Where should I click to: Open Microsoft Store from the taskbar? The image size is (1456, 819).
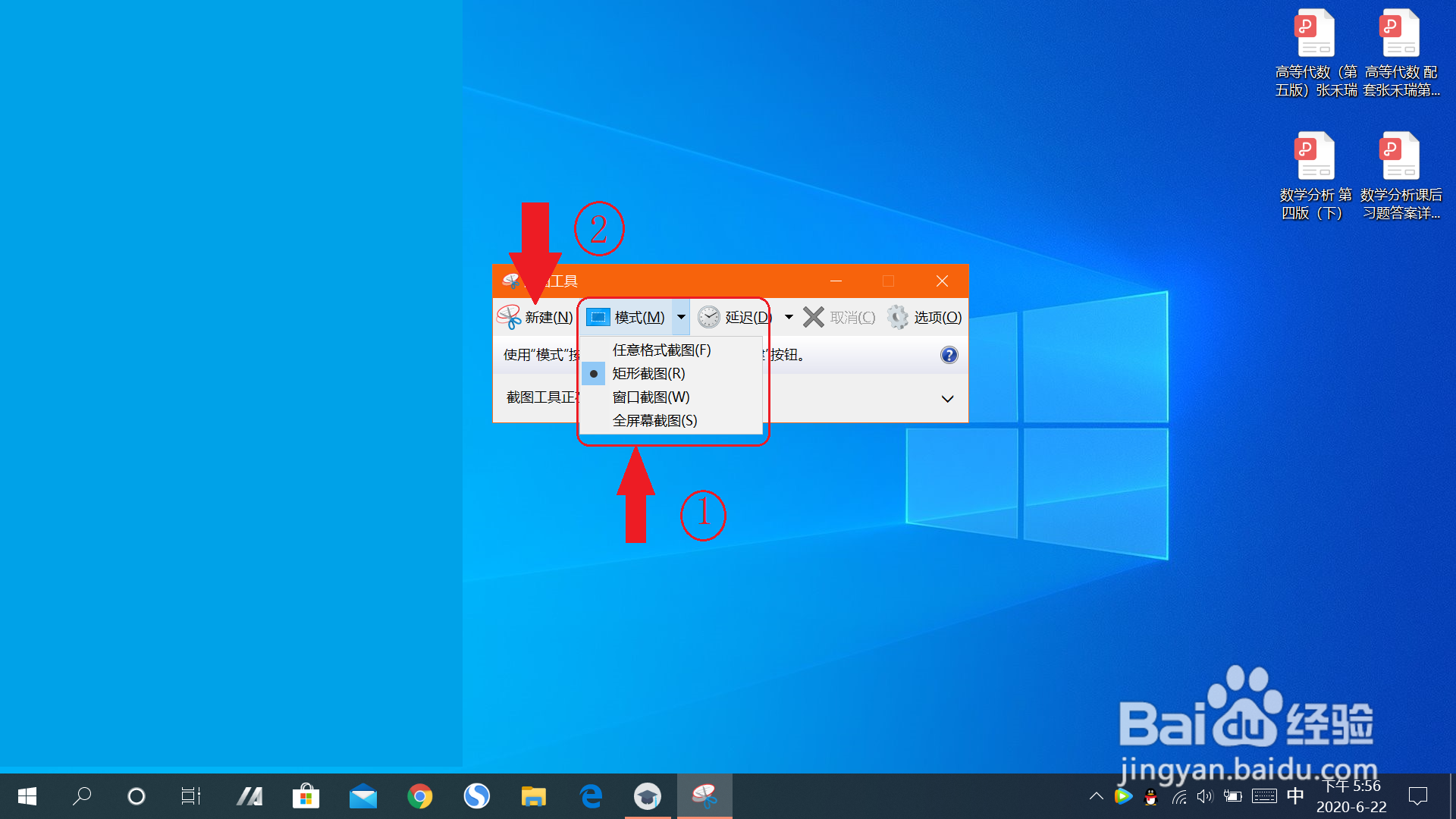click(x=306, y=796)
